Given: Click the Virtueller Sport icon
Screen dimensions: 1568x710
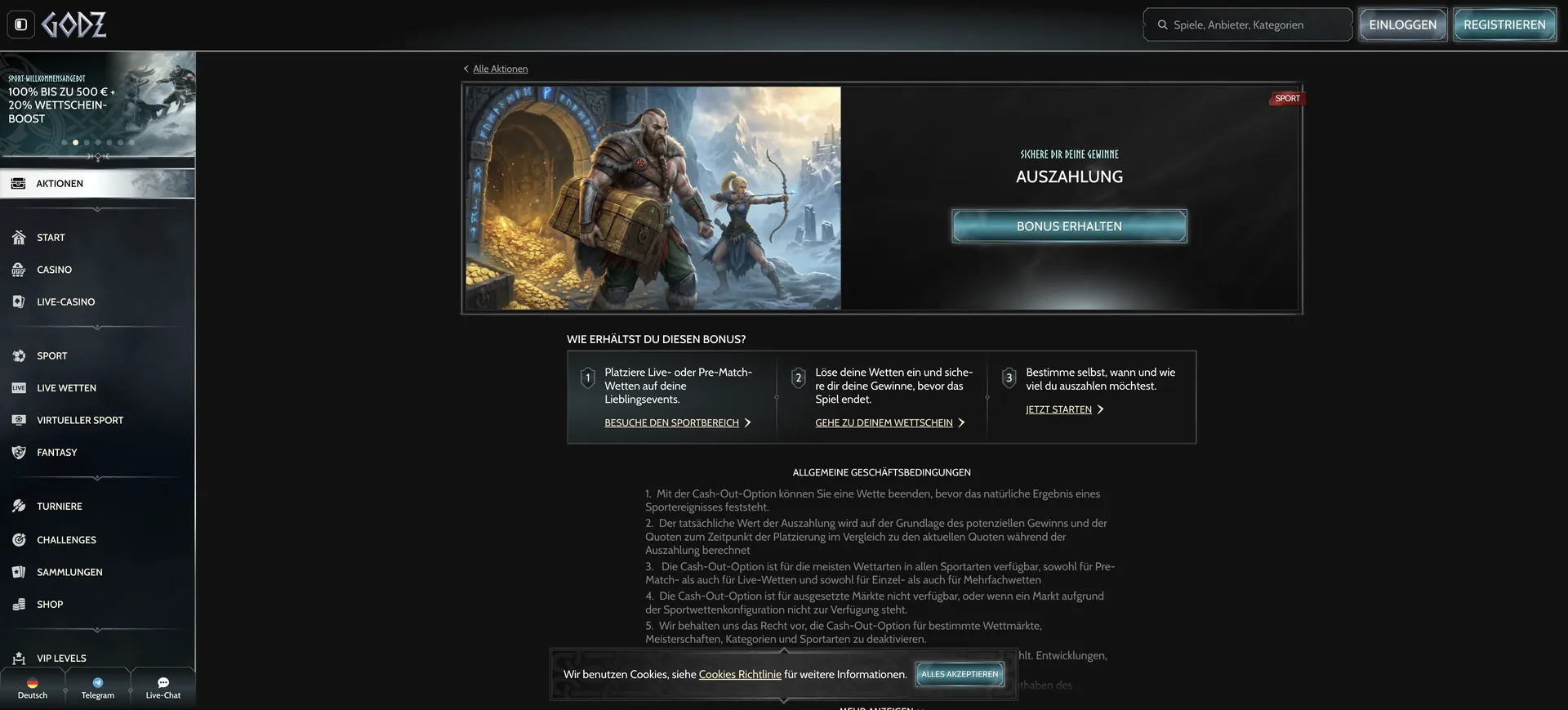Looking at the screenshot, I should tap(19, 420).
